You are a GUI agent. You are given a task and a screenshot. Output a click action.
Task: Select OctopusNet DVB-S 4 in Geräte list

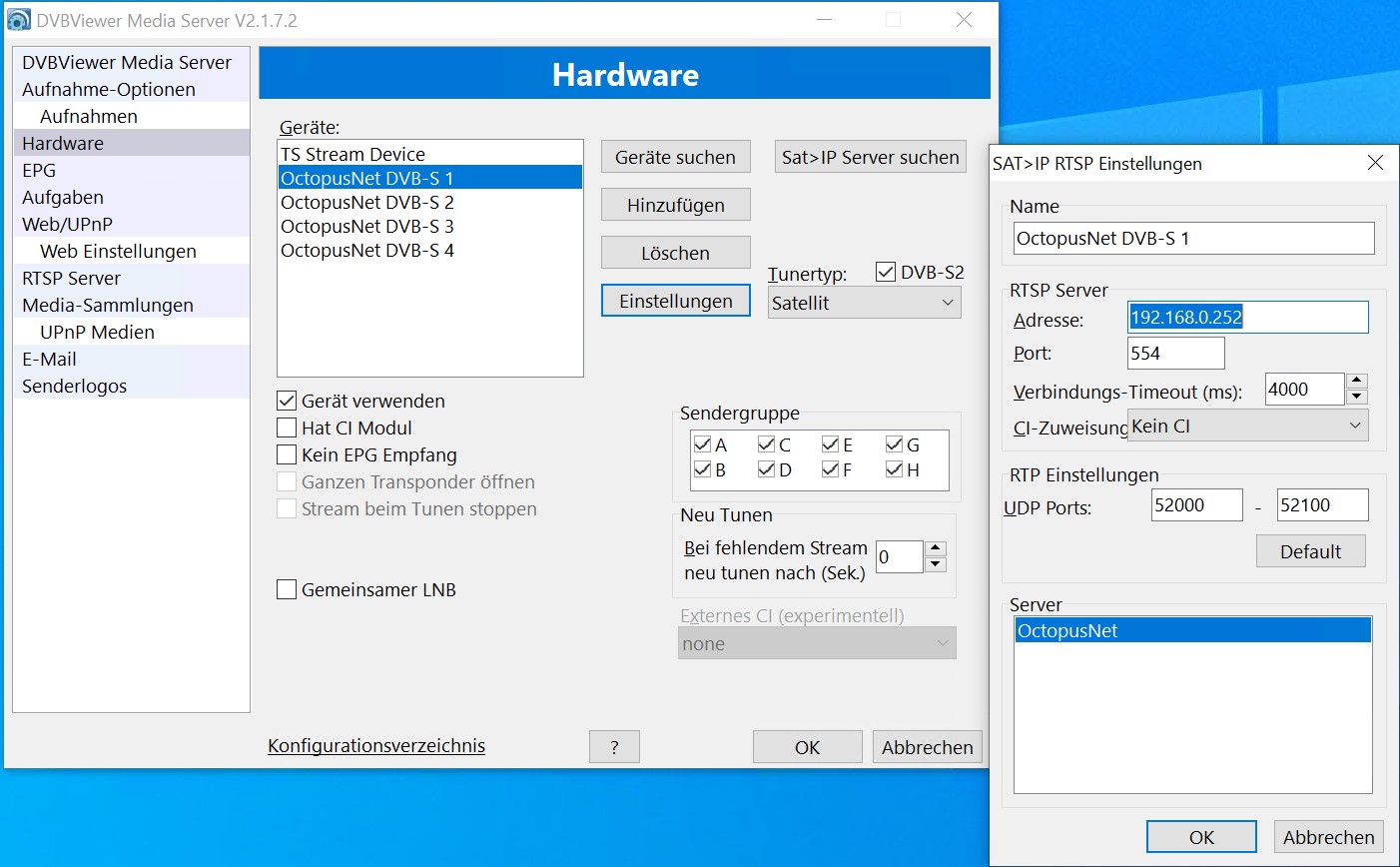coord(429,250)
